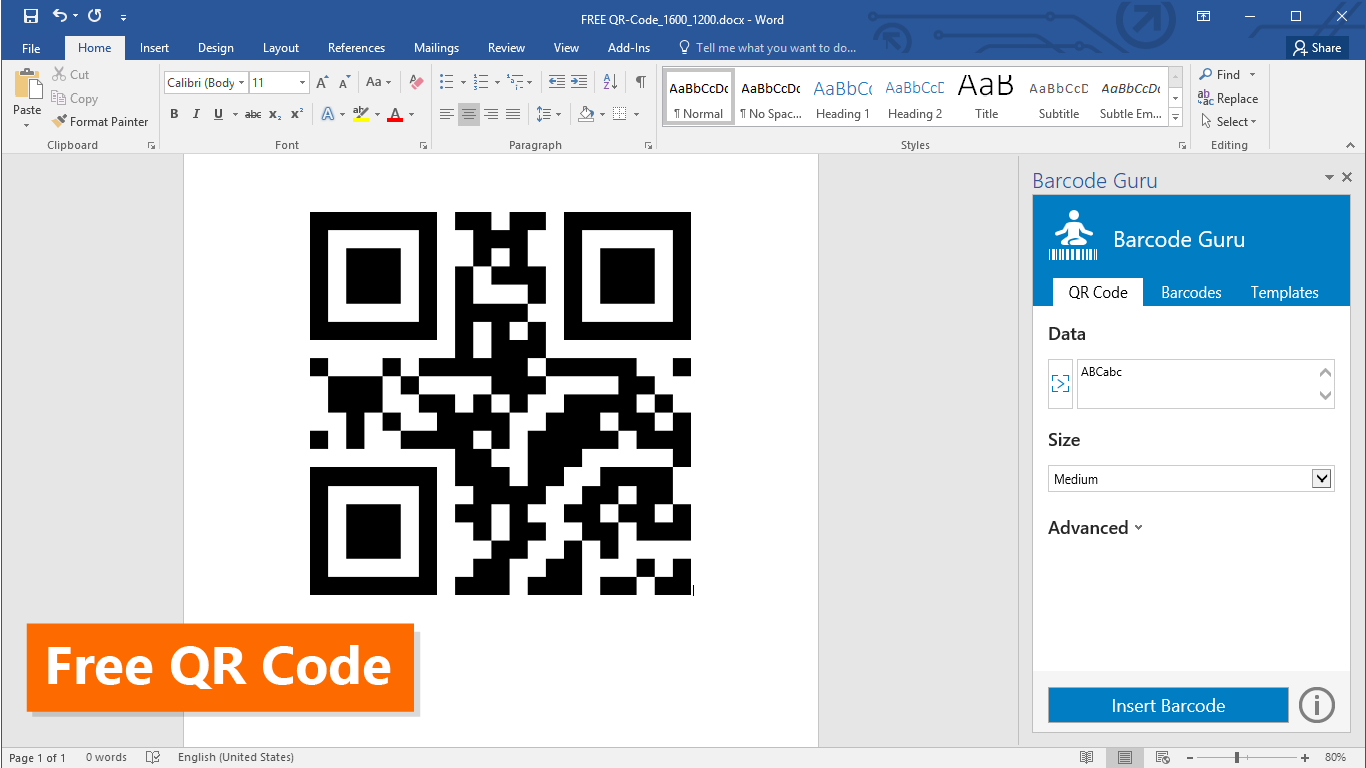Screen dimensions: 1366x768
Task: Open the Text Highlight Color tool
Action: point(361,114)
